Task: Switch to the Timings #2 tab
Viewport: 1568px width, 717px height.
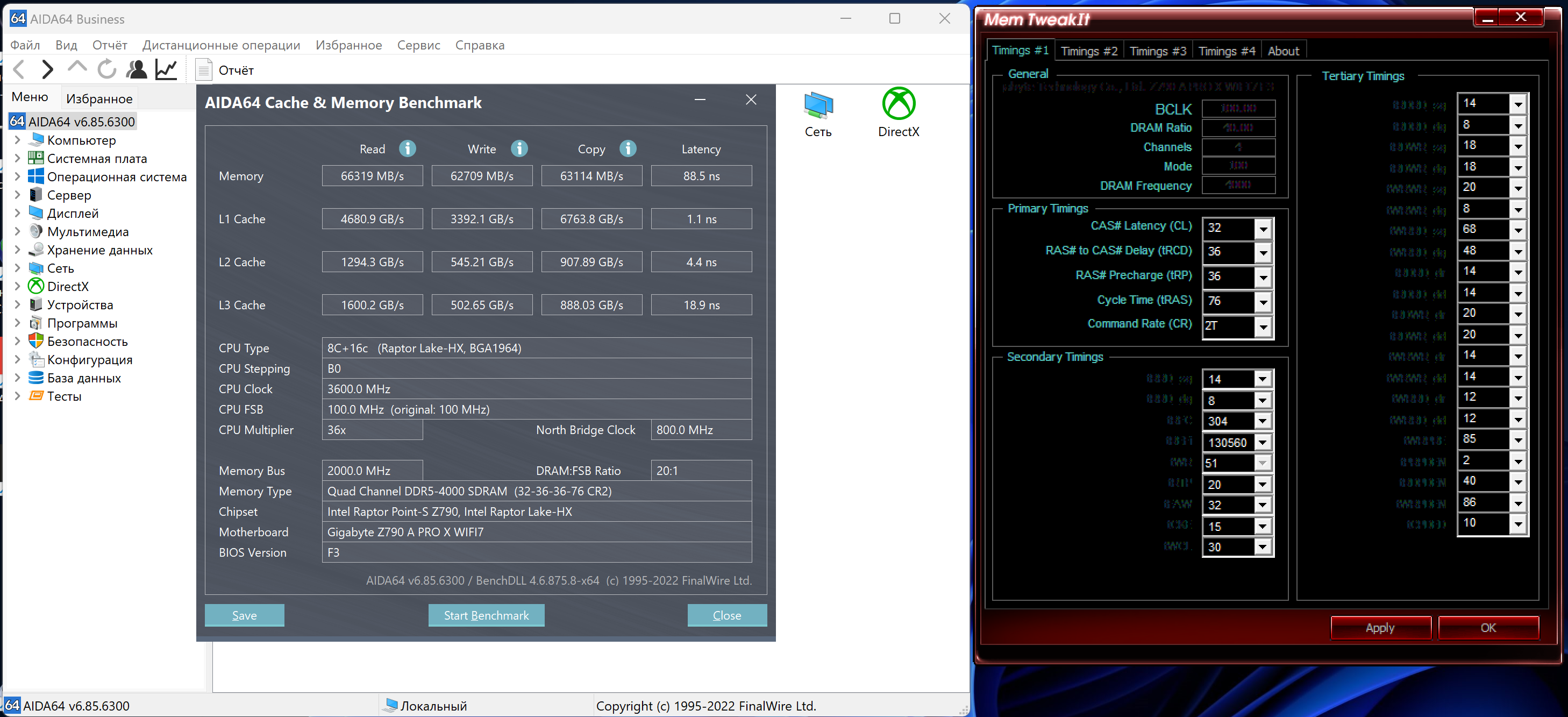Action: (1088, 51)
